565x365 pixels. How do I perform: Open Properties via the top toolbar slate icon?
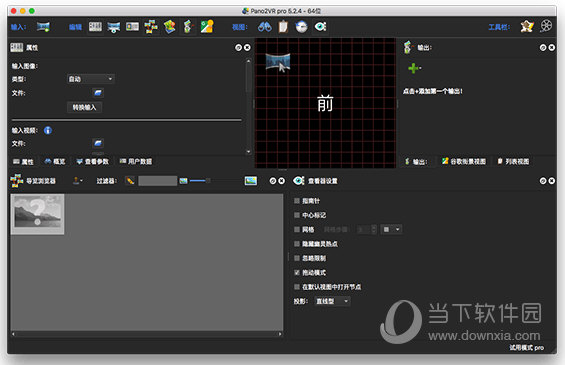coord(95,27)
